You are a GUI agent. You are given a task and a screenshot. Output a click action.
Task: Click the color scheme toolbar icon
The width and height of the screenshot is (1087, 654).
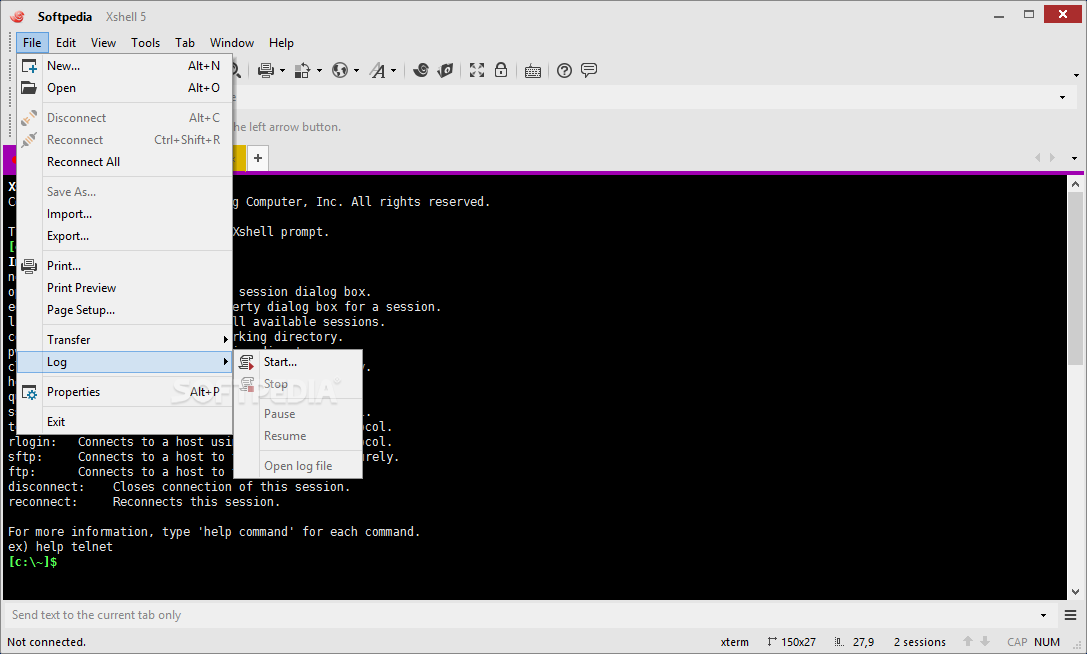[302, 70]
